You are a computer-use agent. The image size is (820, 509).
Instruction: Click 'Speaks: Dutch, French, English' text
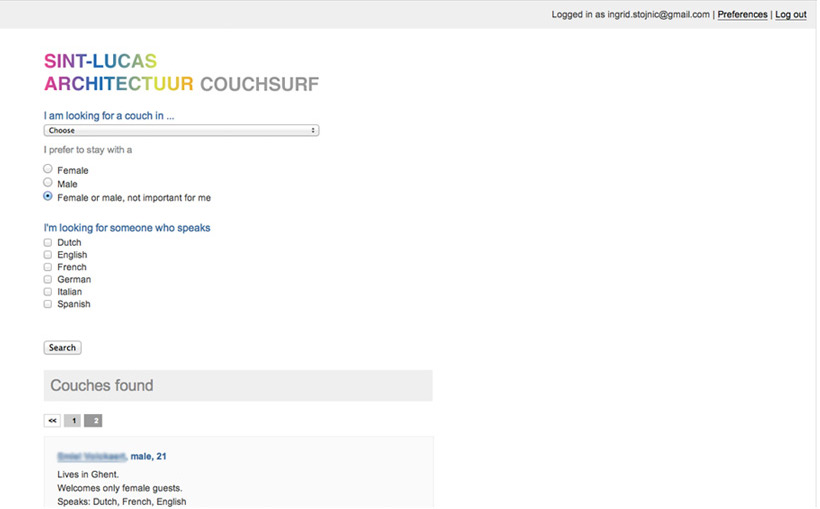(x=122, y=502)
